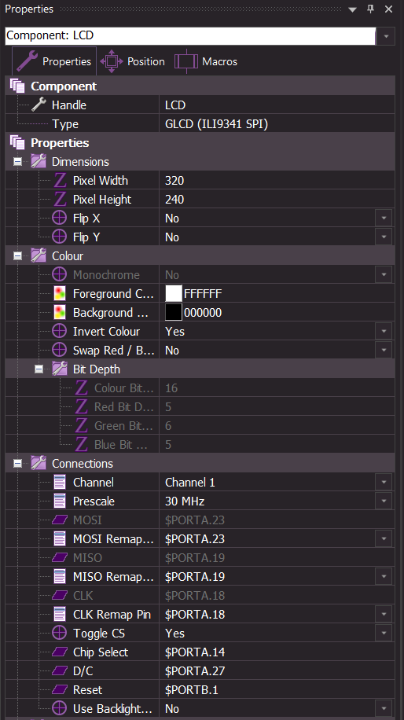The width and height of the screenshot is (404, 720).
Task: Click the list icon beside Prescale
Action: pyautogui.click(x=60, y=501)
